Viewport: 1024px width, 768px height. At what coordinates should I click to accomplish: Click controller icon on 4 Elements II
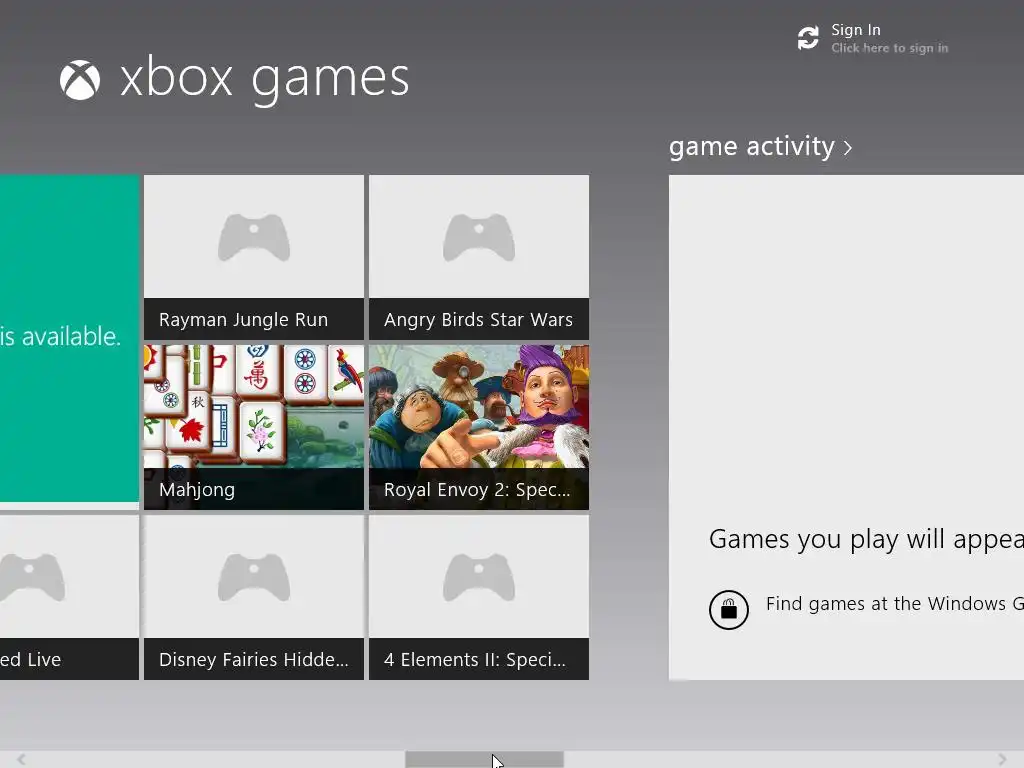pyautogui.click(x=479, y=577)
